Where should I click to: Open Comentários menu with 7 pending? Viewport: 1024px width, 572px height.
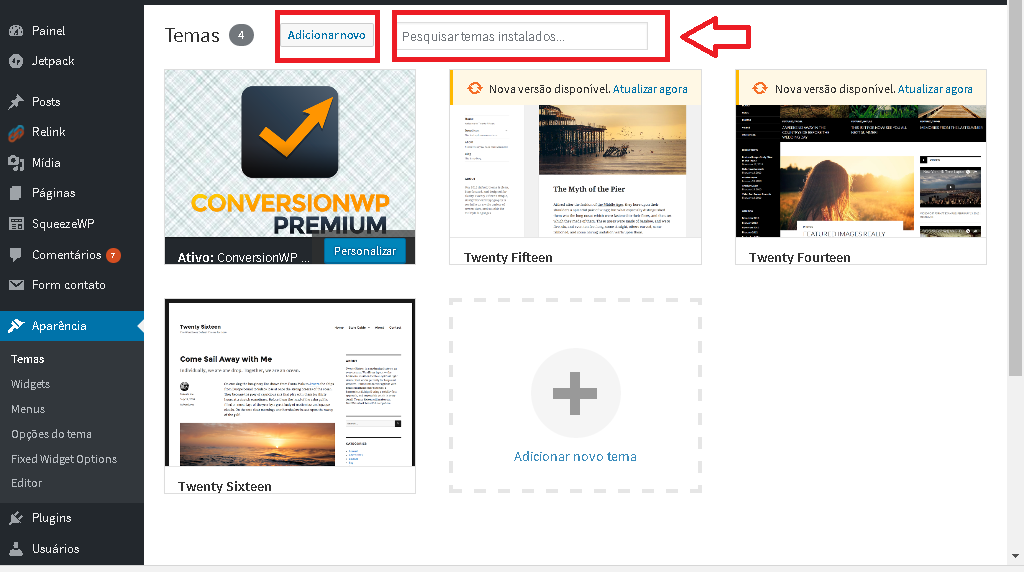(66, 255)
